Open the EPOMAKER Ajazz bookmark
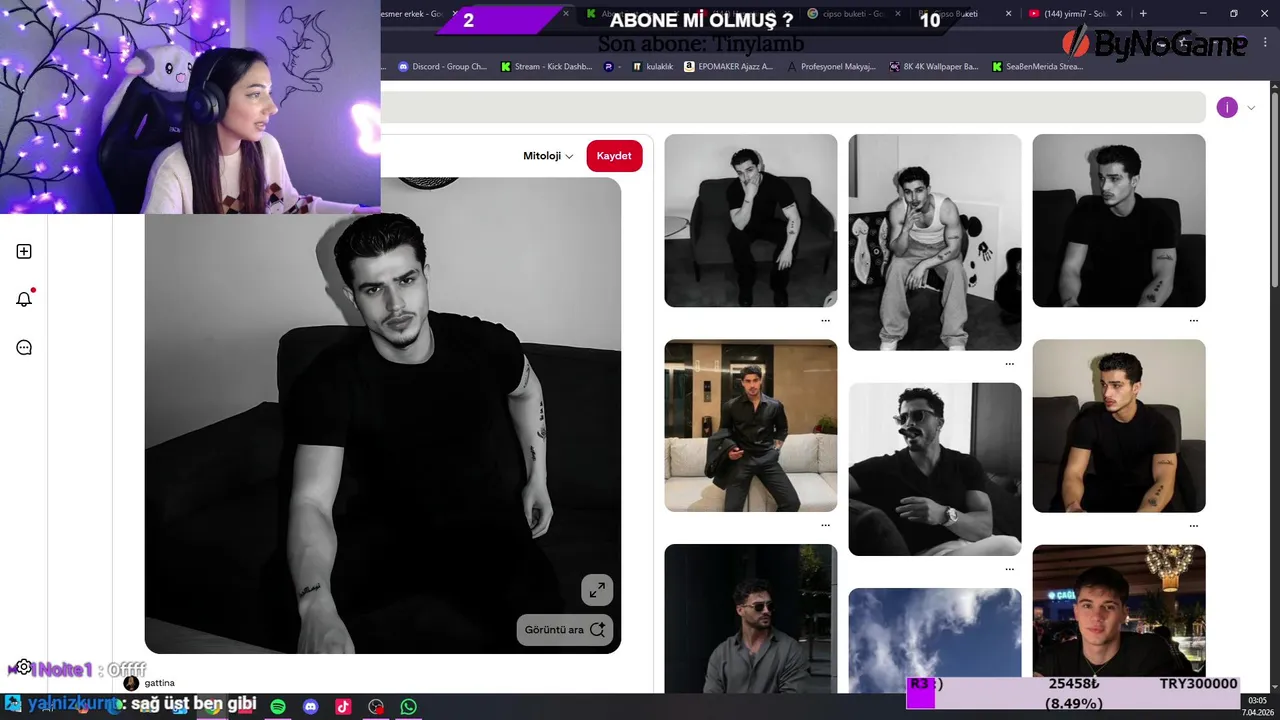 (x=728, y=67)
